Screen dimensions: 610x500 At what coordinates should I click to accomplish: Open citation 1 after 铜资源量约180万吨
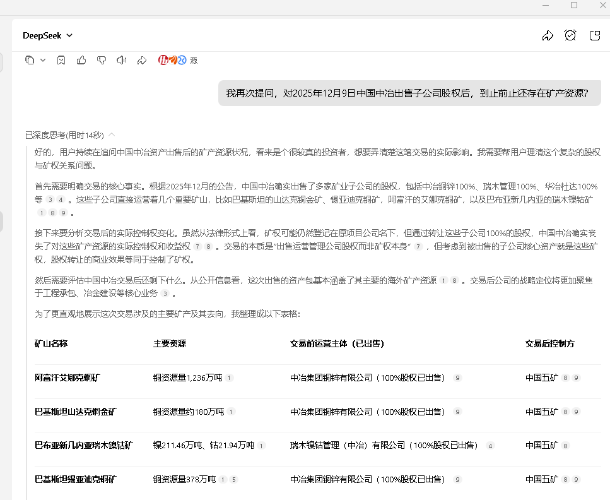231,412
